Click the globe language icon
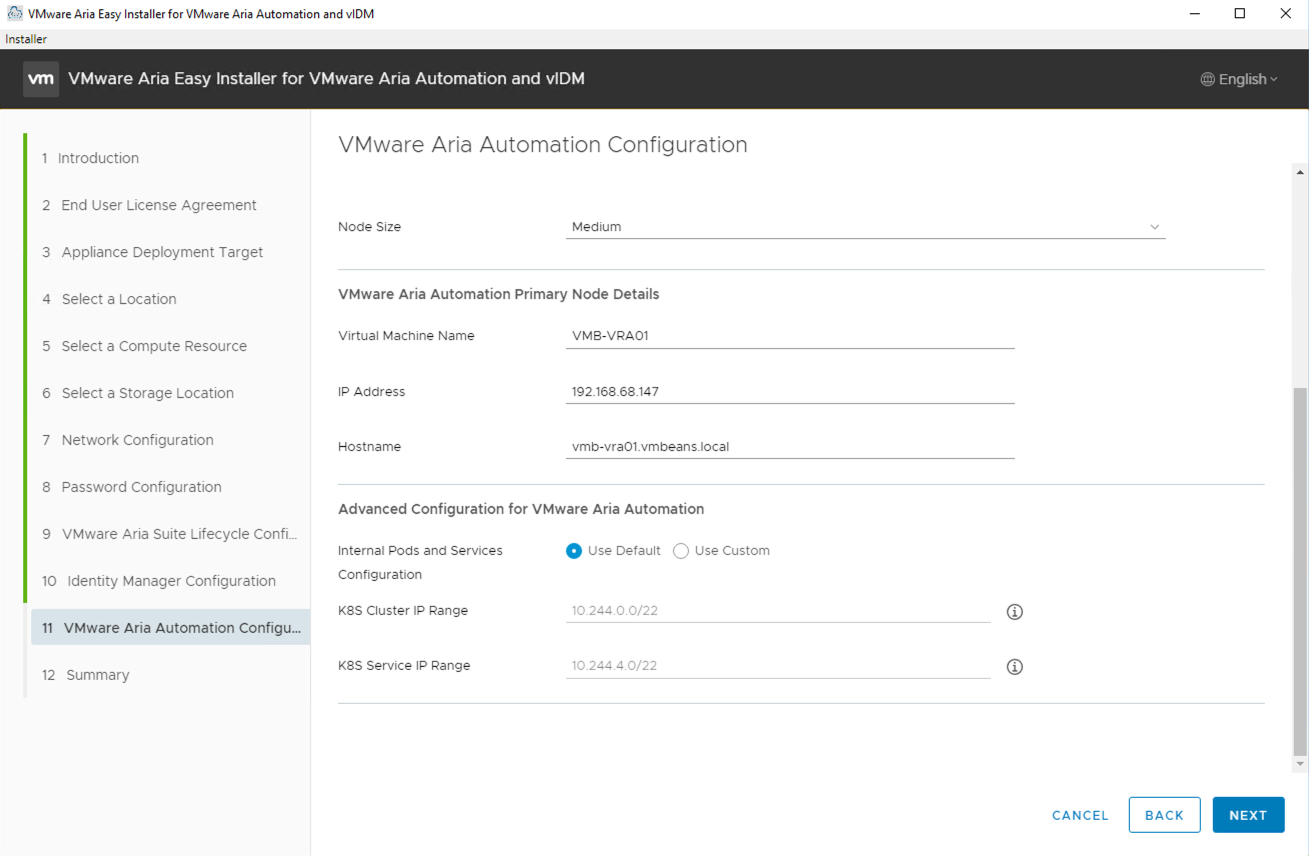Image resolution: width=1309 pixels, height=856 pixels. click(x=1208, y=79)
